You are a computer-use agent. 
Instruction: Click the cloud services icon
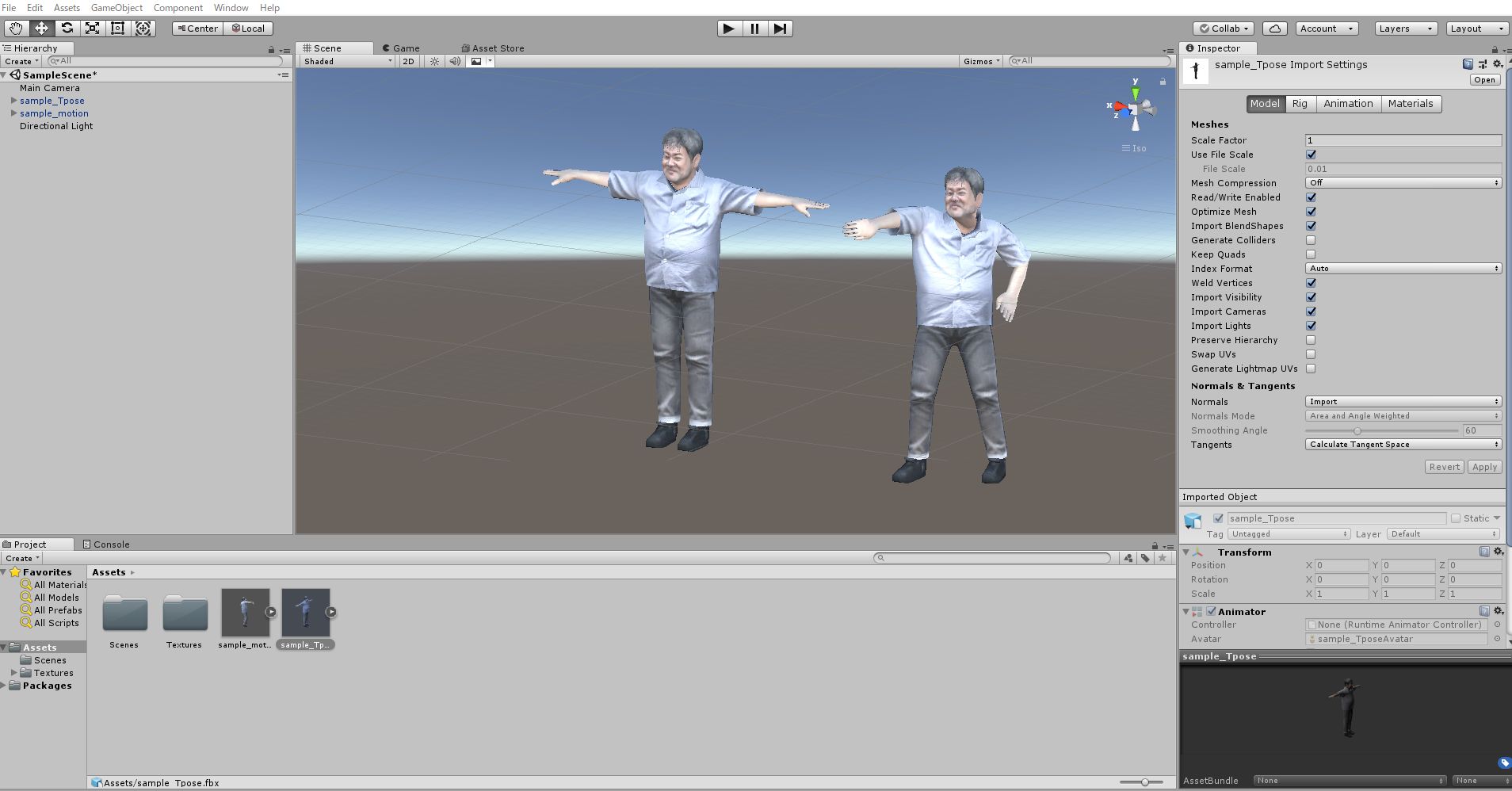(1274, 29)
